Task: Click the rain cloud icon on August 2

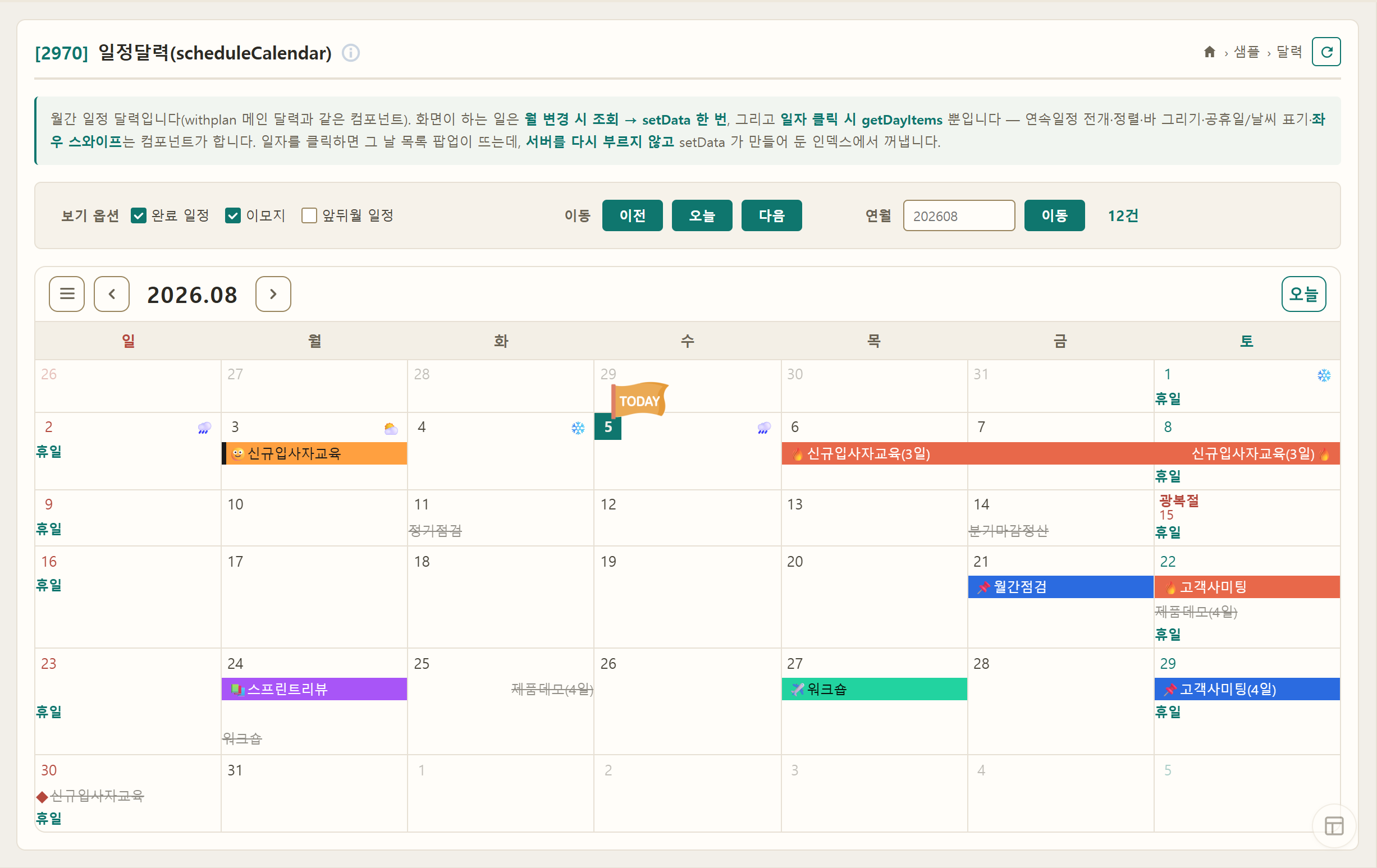Action: 204,428
